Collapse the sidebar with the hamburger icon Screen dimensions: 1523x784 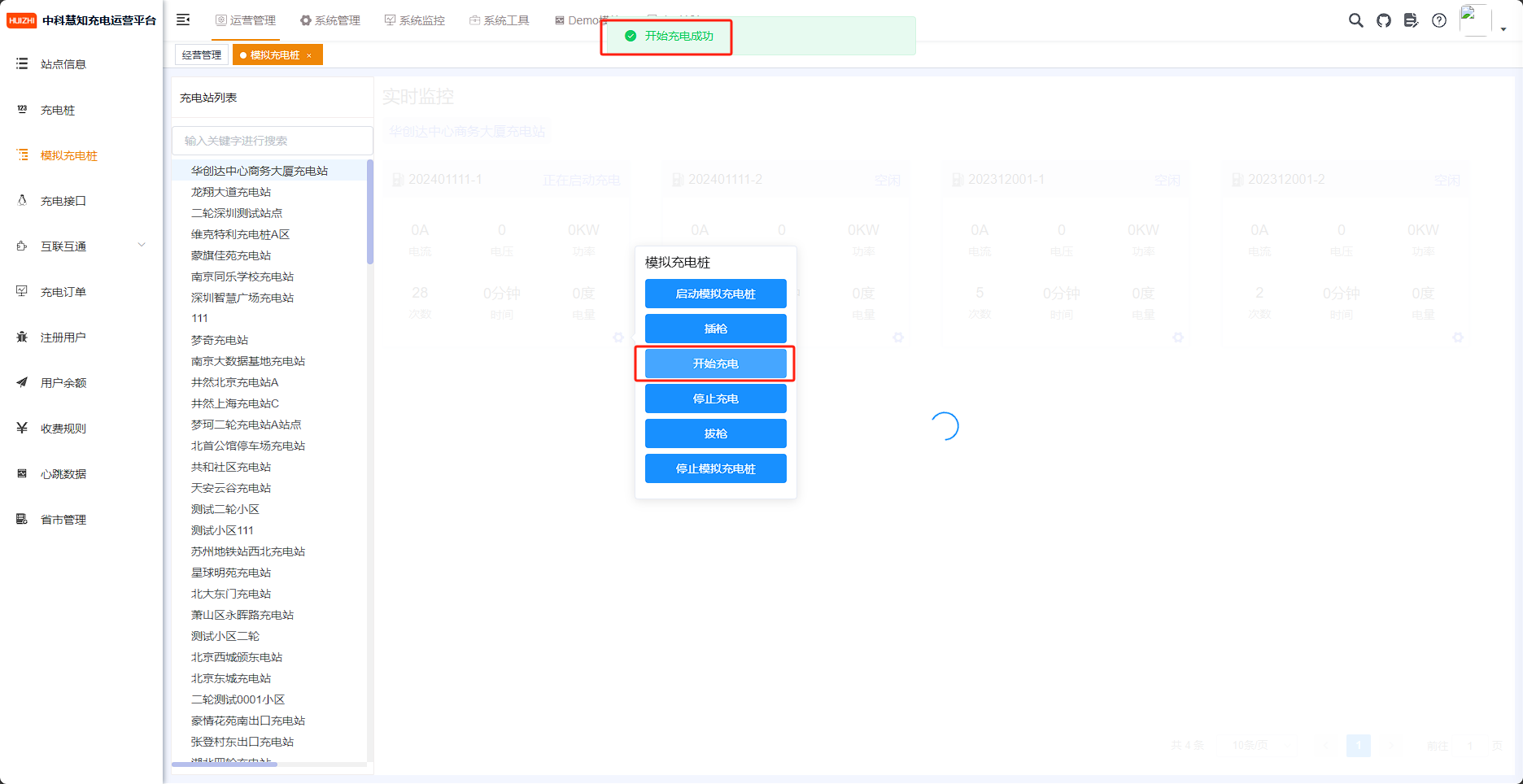(183, 20)
